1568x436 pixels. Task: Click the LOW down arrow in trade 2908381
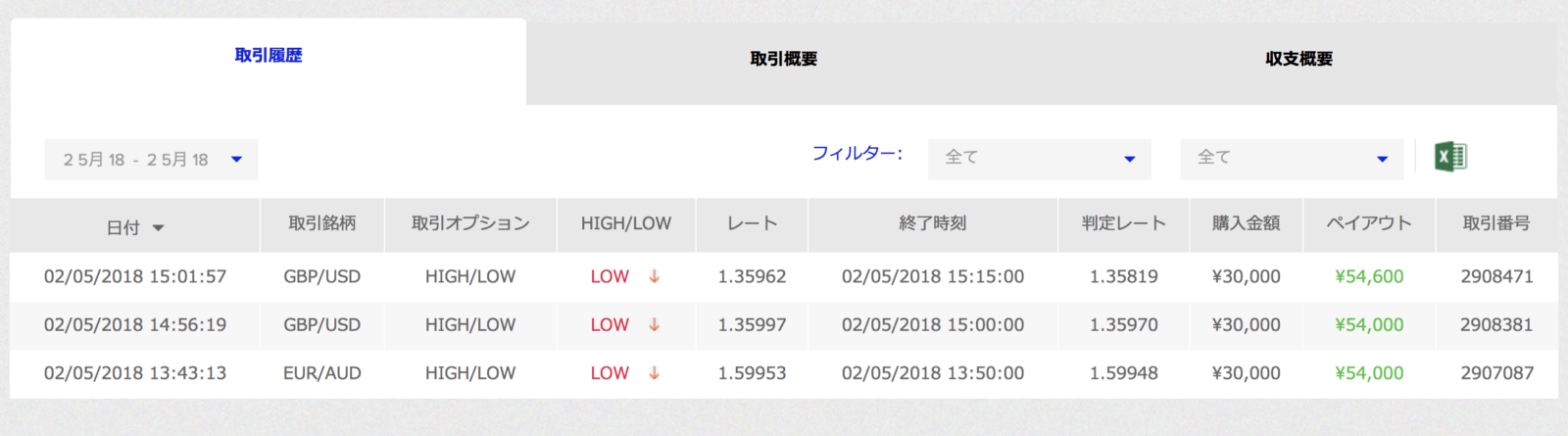point(654,324)
